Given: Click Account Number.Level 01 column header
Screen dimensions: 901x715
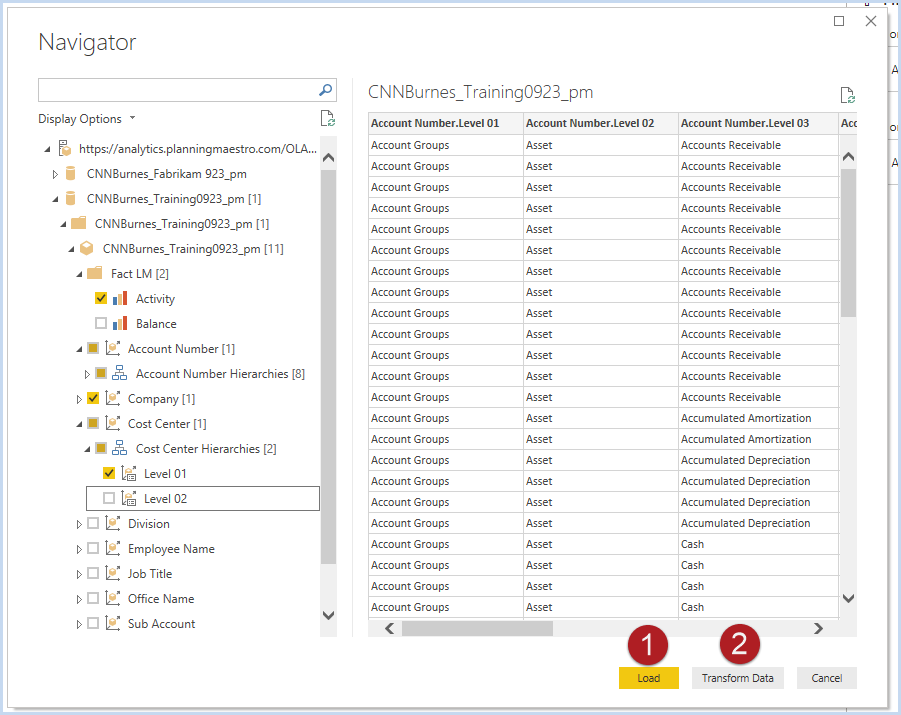Looking at the screenshot, I should point(446,124).
